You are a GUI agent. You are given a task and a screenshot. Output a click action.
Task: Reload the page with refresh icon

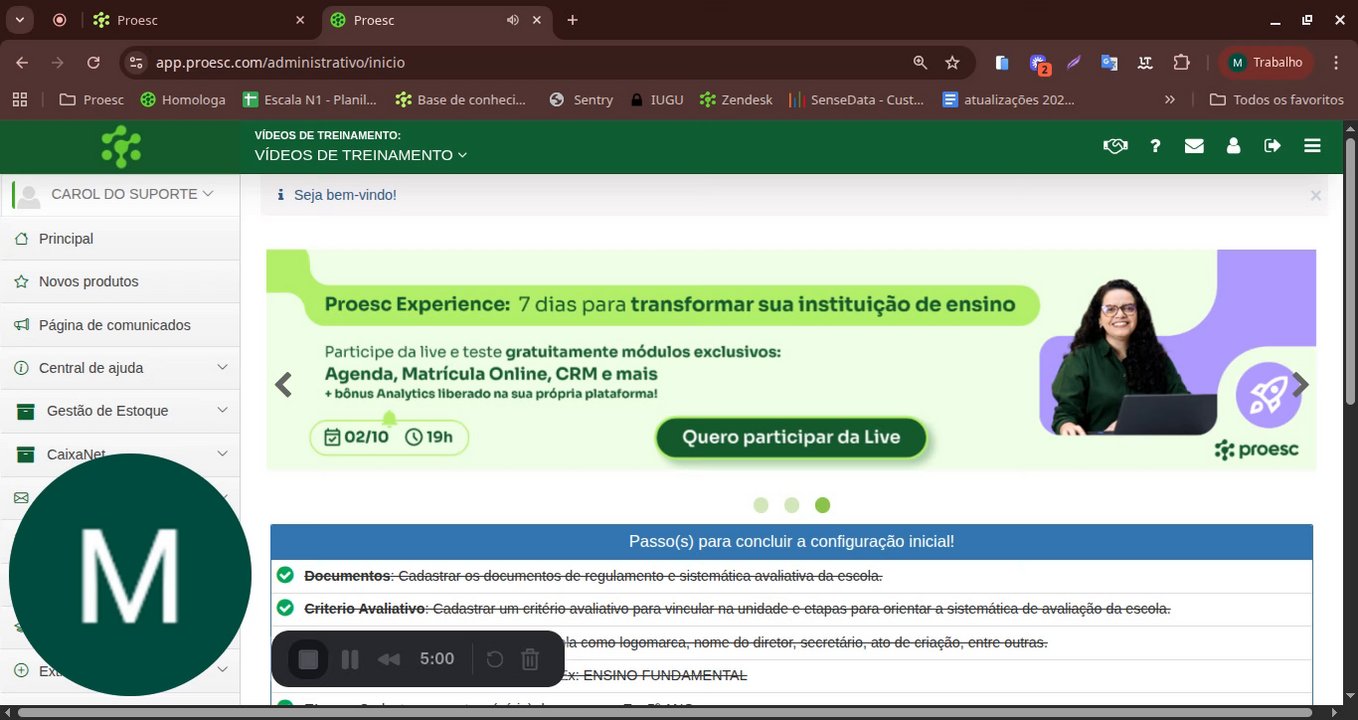tap(93, 62)
